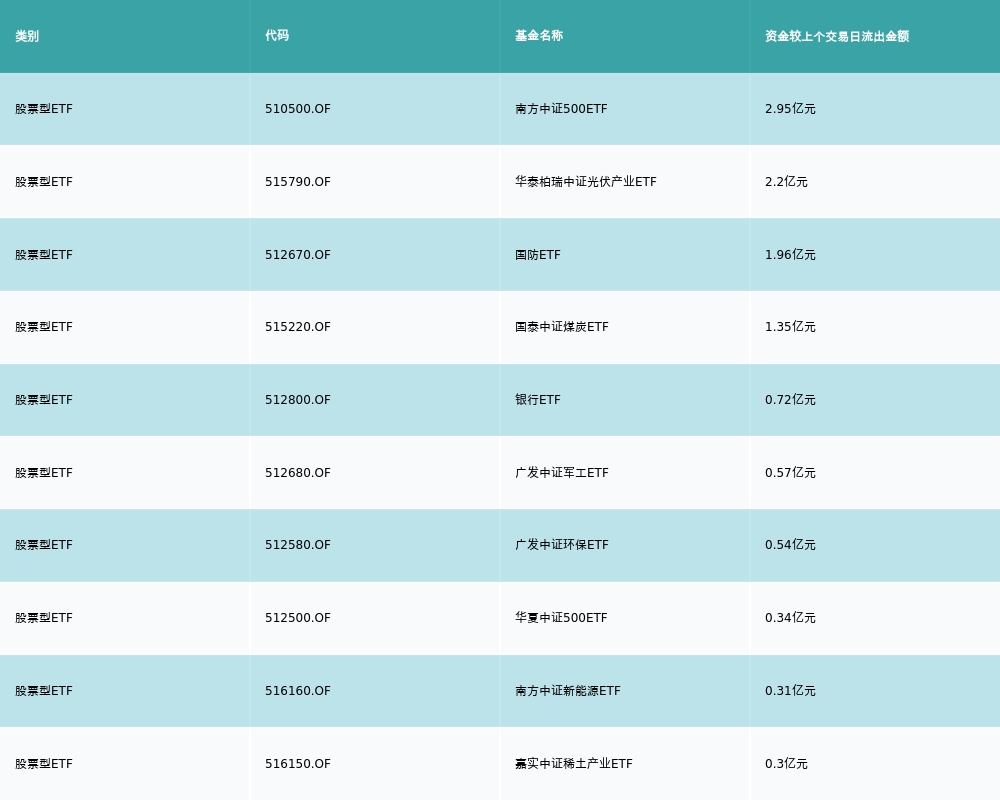
Task: Click the 资金较上个交易日流出金额 header
Action: coord(837,36)
